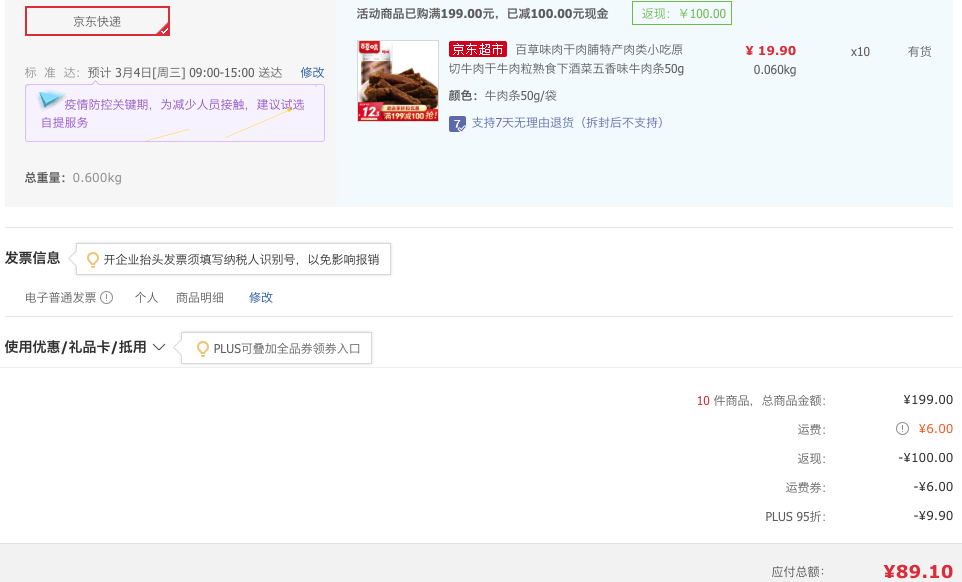This screenshot has width=962, height=582.
Task: Click the x10 quantity text
Action: click(x=860, y=52)
